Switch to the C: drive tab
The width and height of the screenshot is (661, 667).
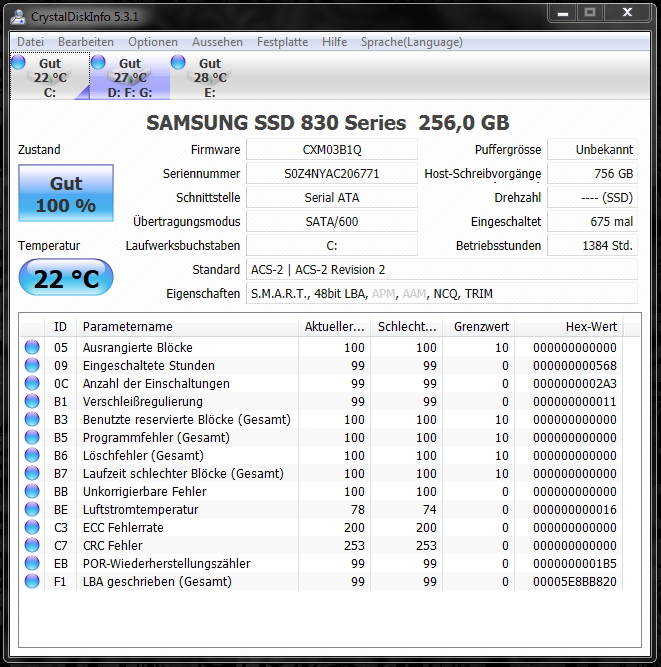(50, 77)
